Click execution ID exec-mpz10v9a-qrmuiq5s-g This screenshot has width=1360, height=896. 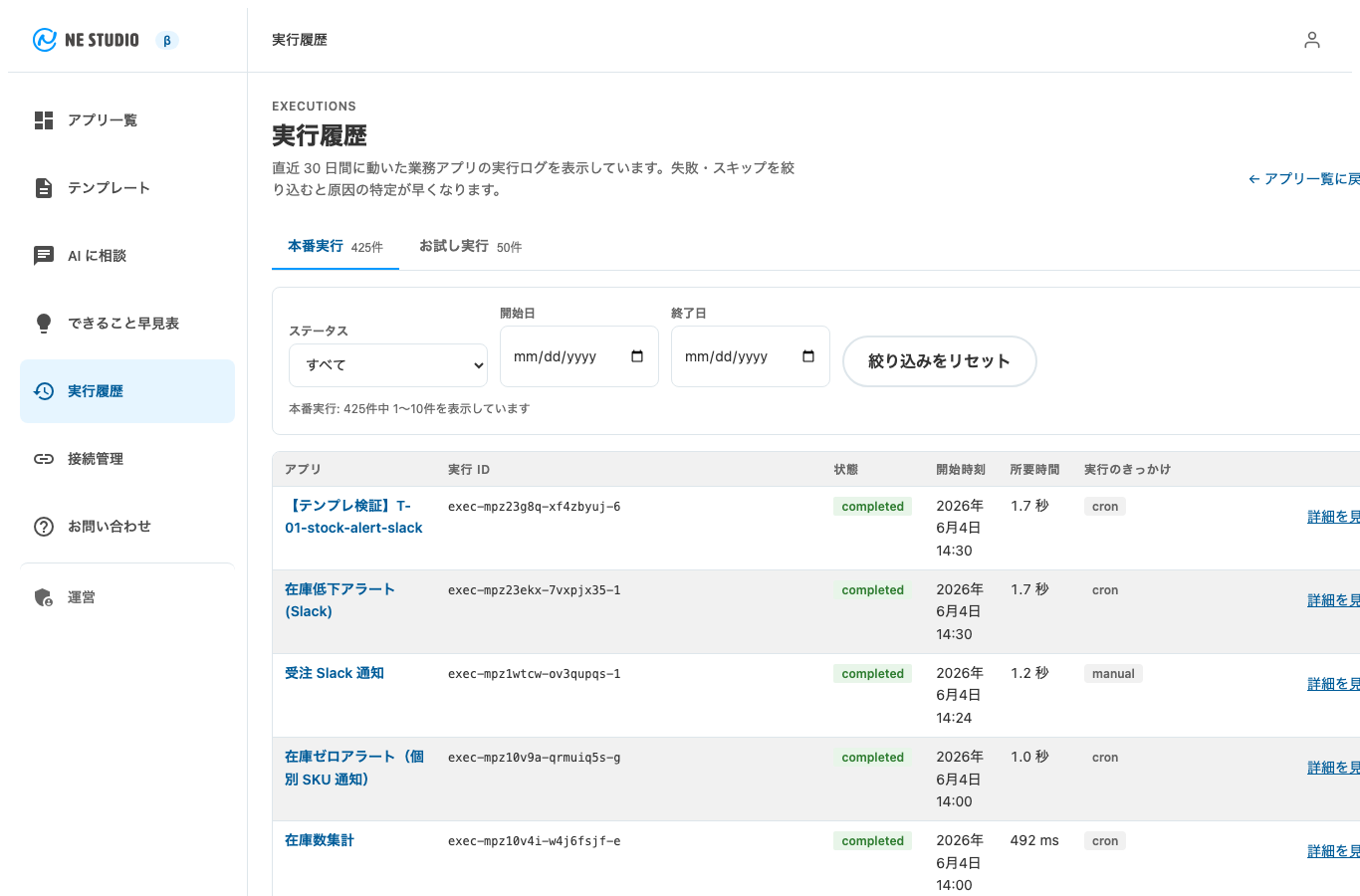pyautogui.click(x=535, y=758)
